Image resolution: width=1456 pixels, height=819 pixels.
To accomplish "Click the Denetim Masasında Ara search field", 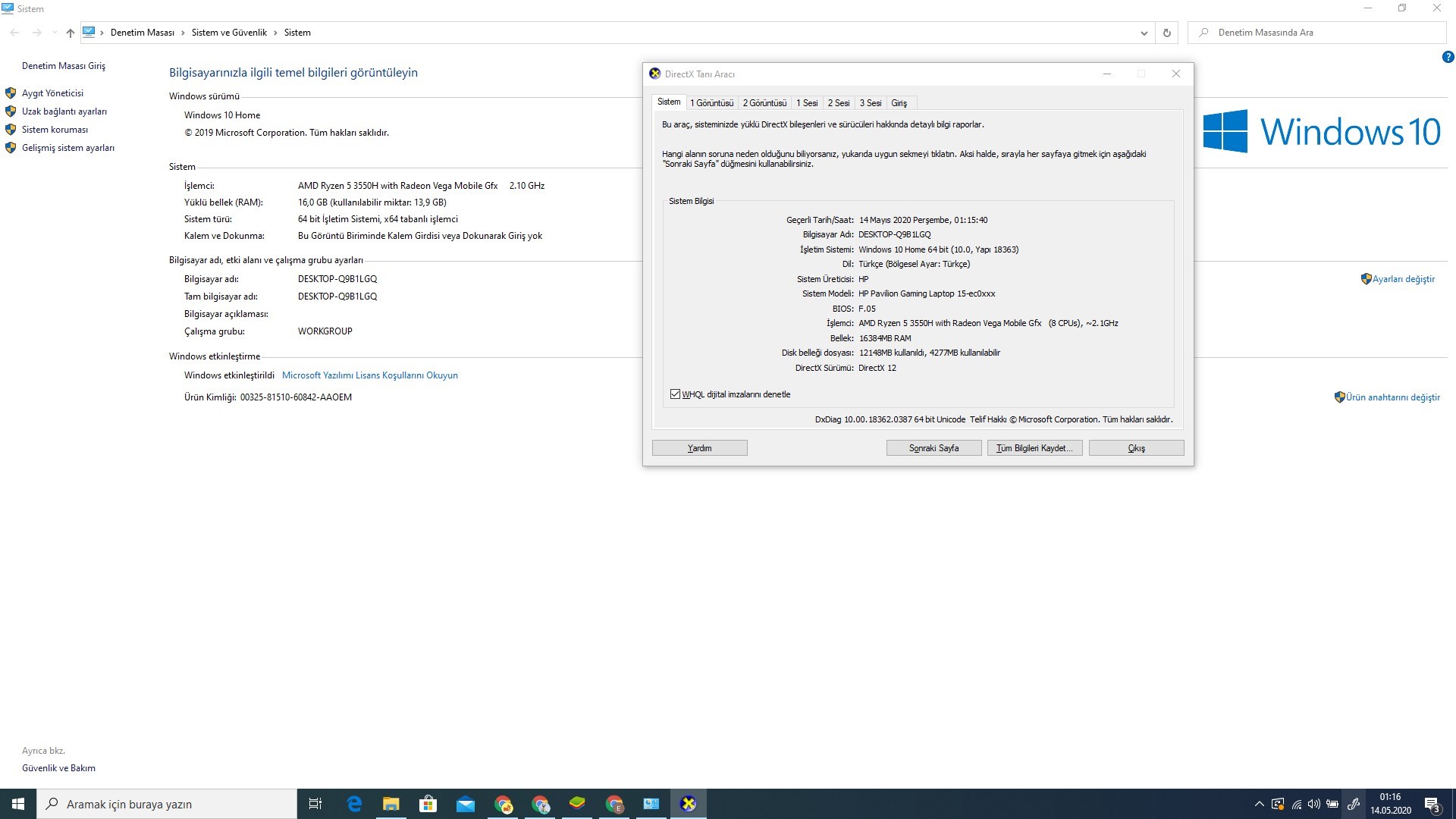I will pos(1316,33).
